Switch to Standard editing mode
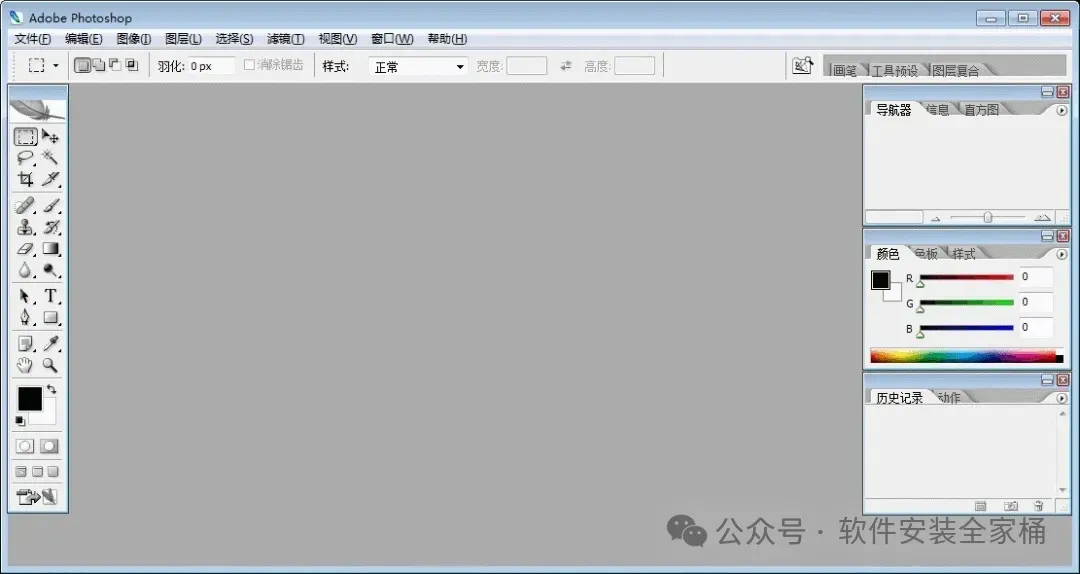Image resolution: width=1080 pixels, height=574 pixels. pos(25,446)
